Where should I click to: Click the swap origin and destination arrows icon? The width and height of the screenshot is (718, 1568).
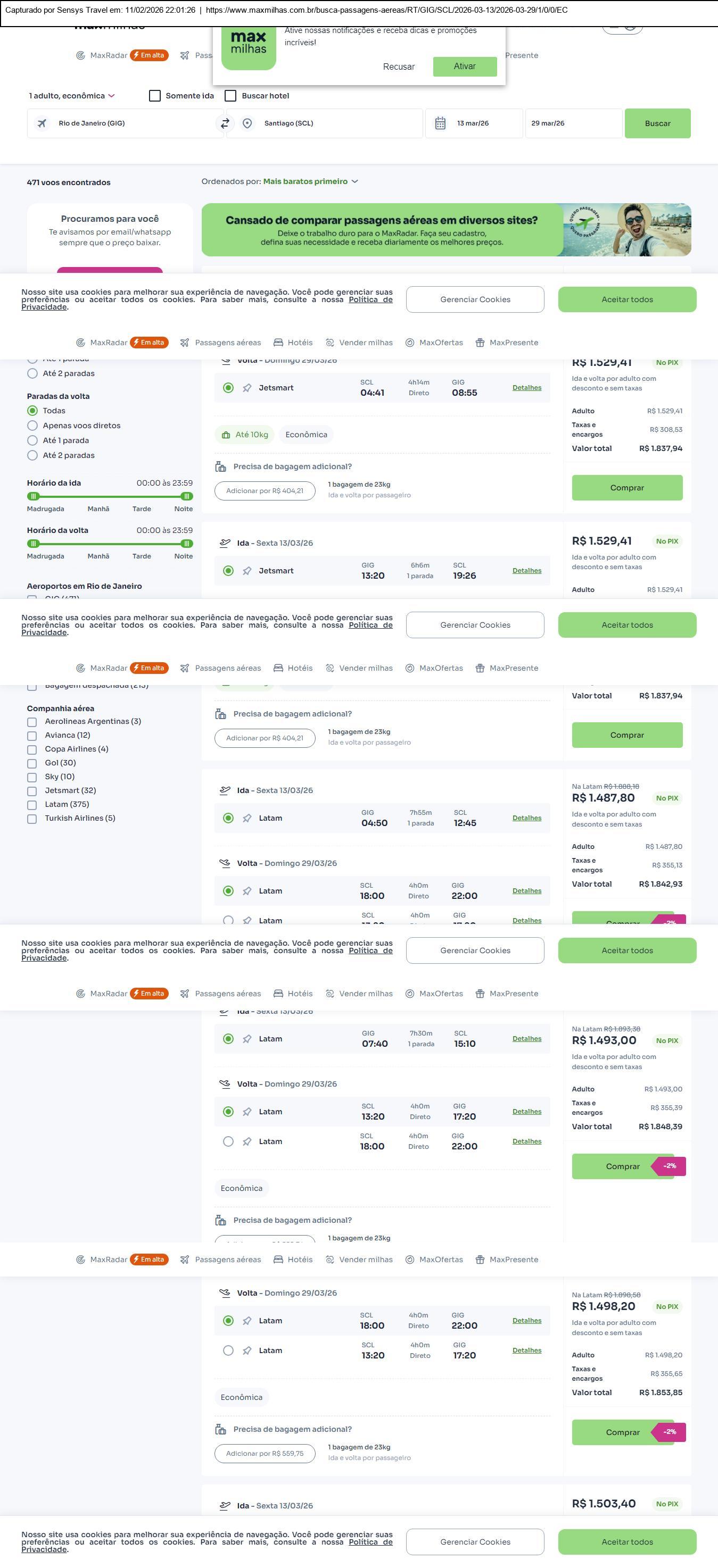225,123
